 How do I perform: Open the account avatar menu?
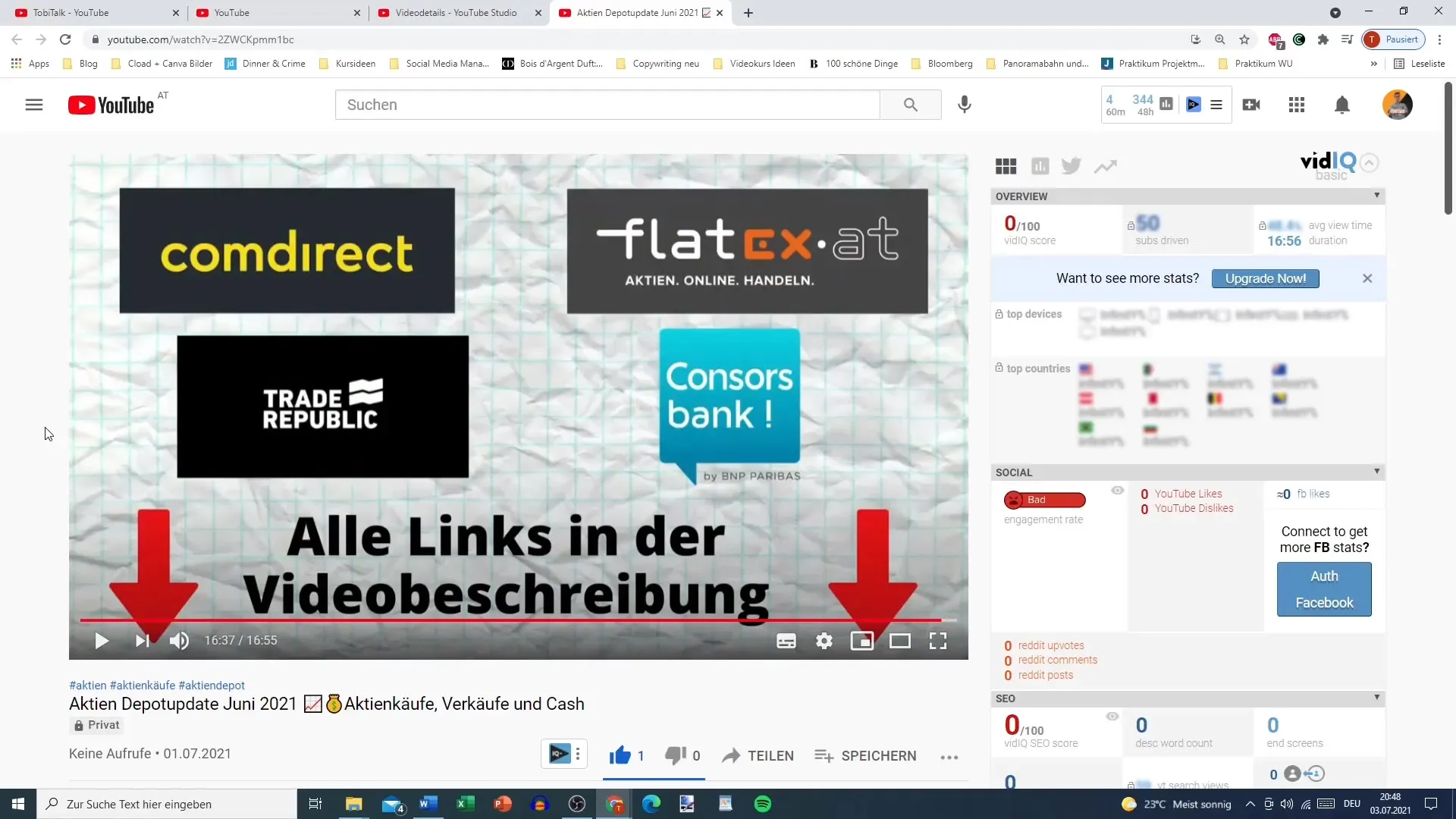(x=1397, y=105)
